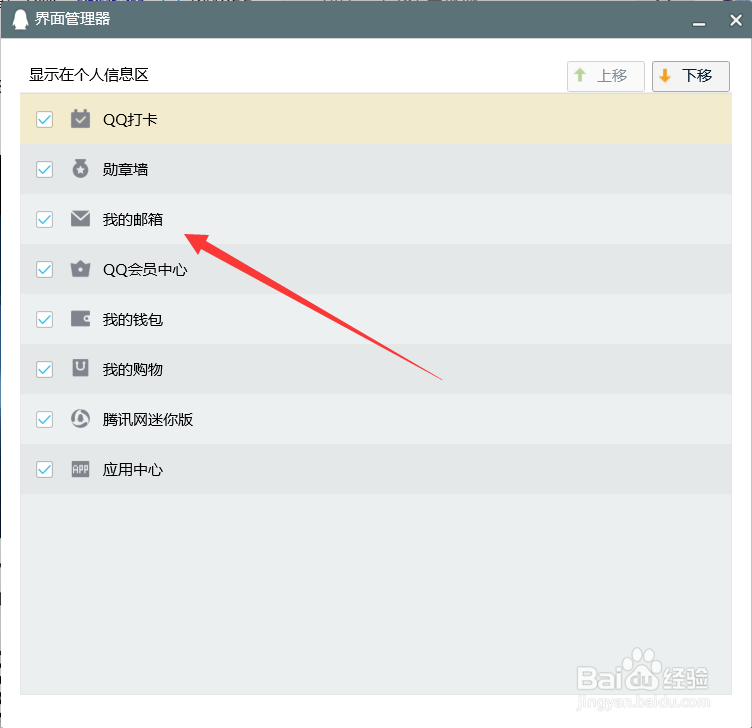Viewport: 752px width, 728px height.
Task: Click the 应用中心 APP icon
Action: tap(80, 469)
